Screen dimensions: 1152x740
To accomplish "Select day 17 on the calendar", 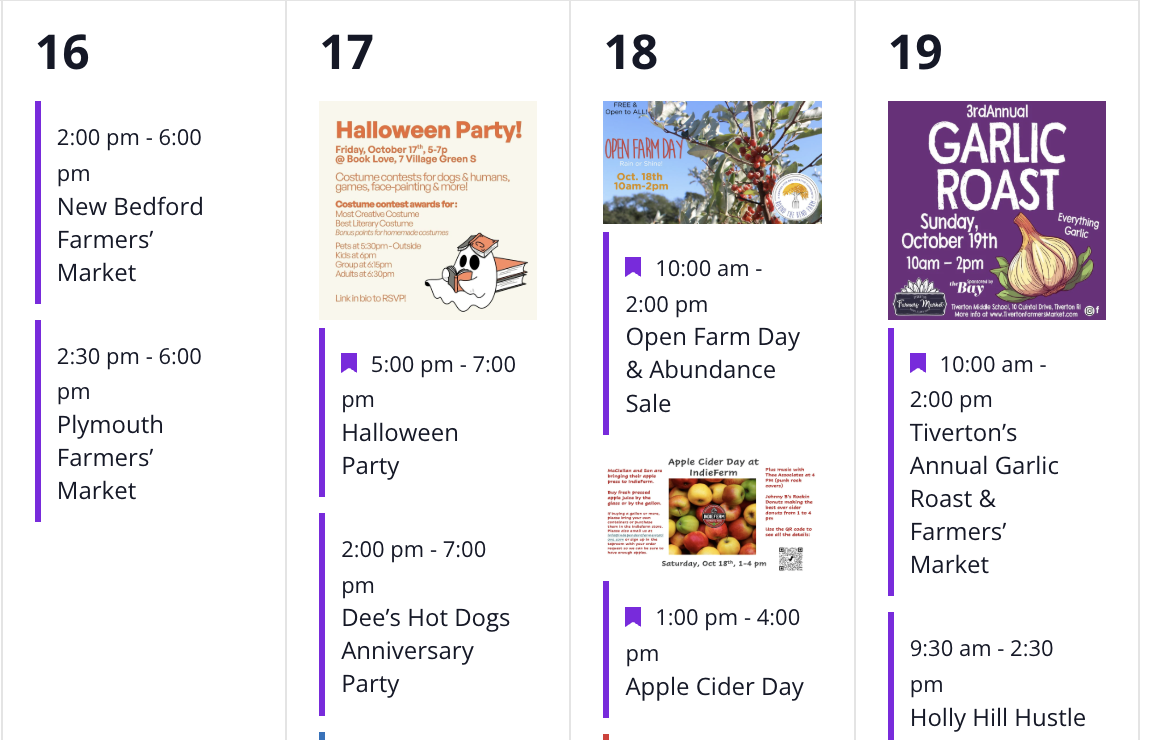I will (x=346, y=52).
